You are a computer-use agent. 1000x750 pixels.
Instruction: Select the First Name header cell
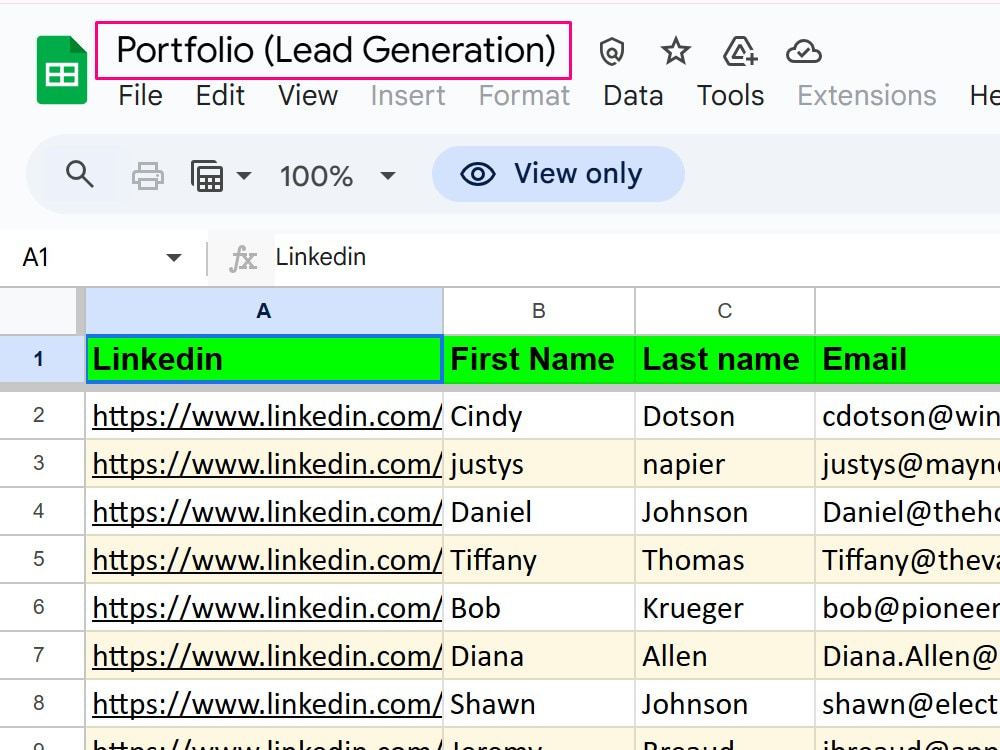click(539, 359)
